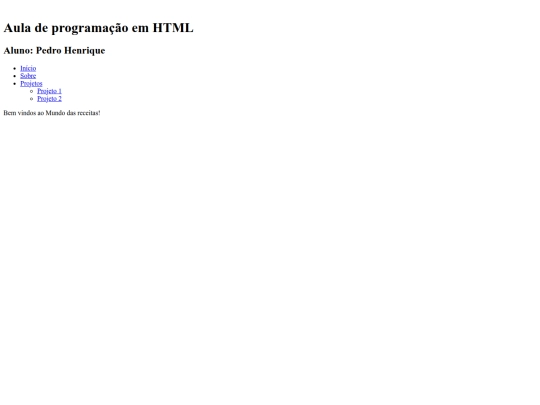Image resolution: width=540 pixels, height=405 pixels.
Task: Click the bullet before Projetos
Action: click(14, 84)
